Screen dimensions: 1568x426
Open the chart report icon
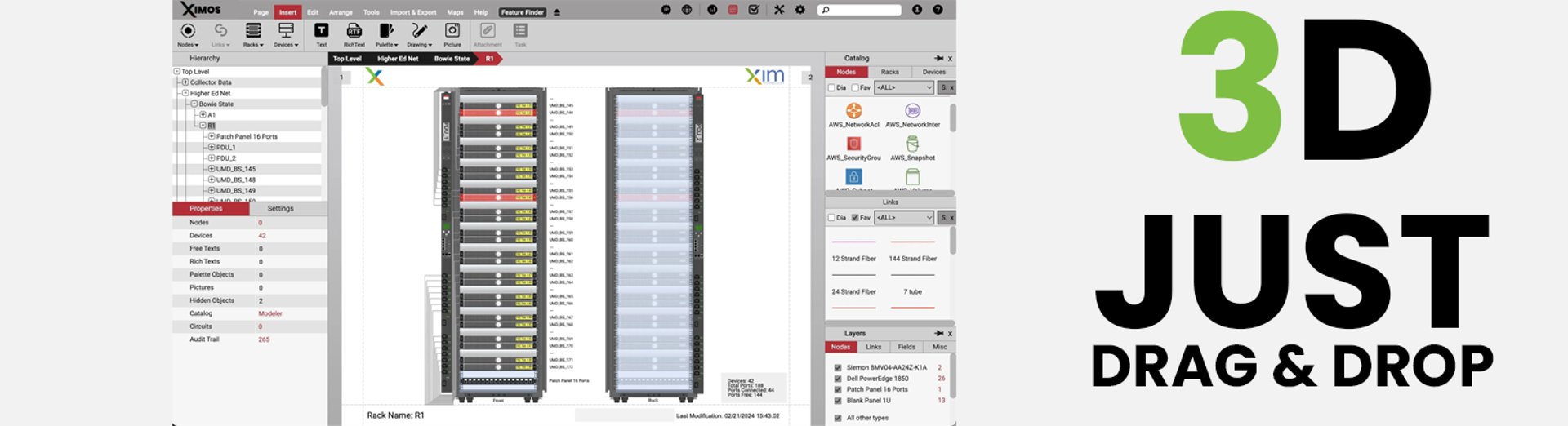click(x=712, y=10)
